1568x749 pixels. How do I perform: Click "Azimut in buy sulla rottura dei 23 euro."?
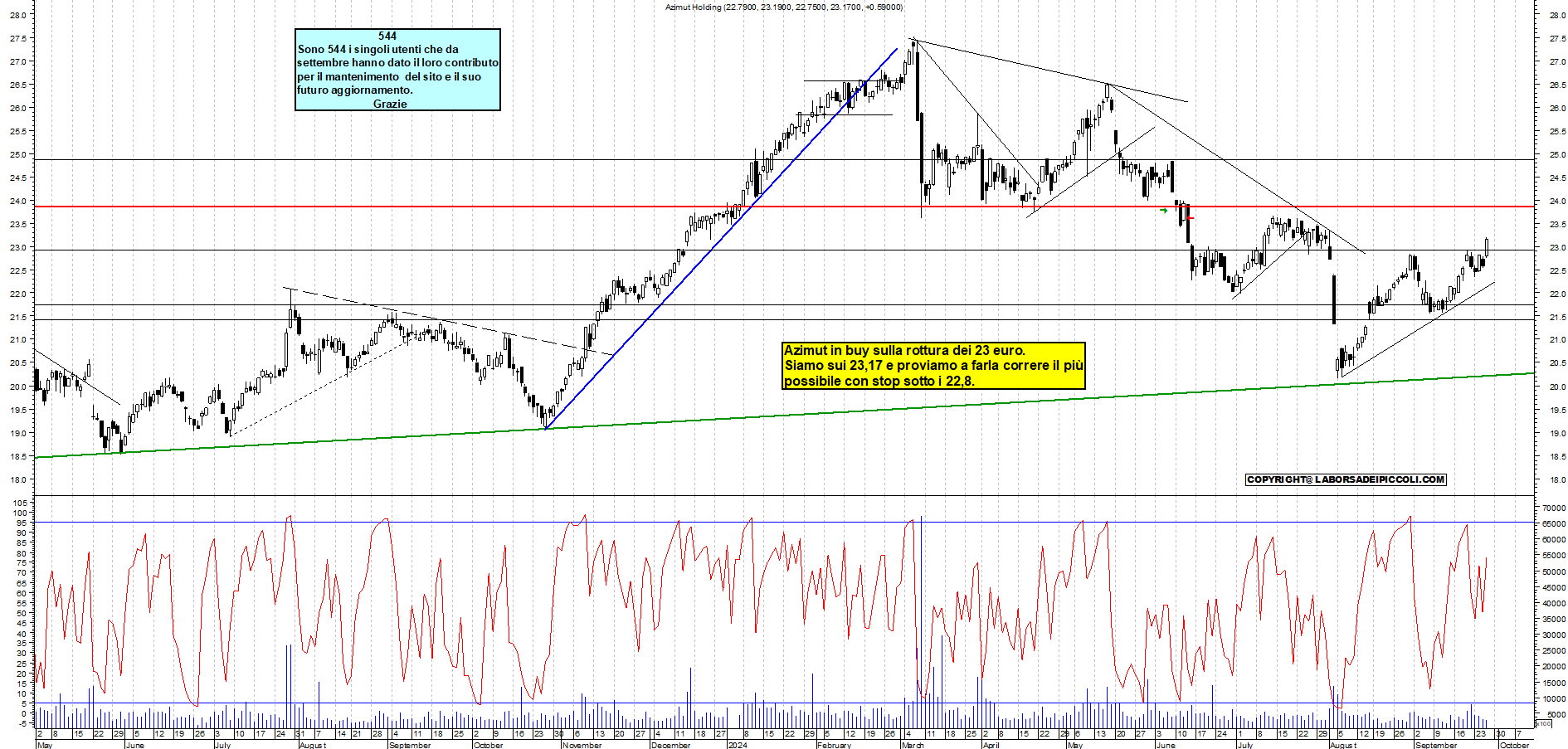[x=904, y=351]
